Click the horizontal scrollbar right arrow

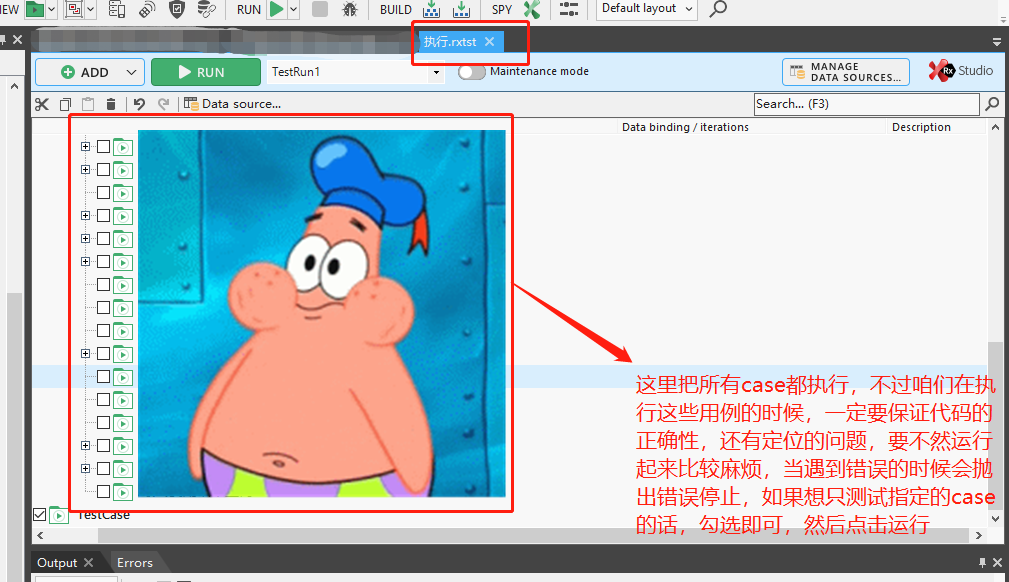979,535
